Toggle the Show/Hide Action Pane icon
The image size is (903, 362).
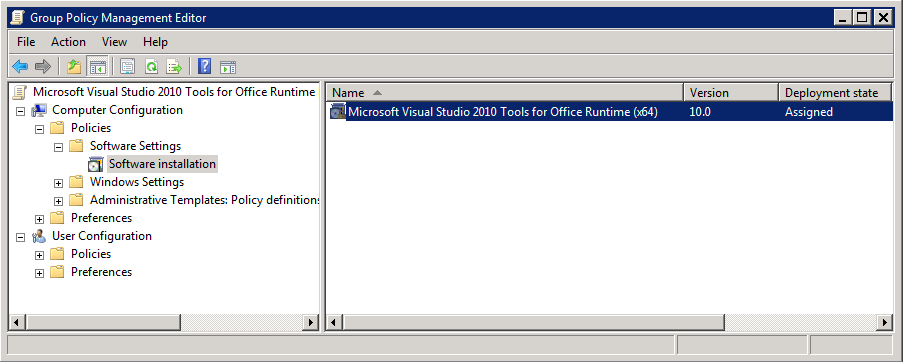tap(228, 67)
